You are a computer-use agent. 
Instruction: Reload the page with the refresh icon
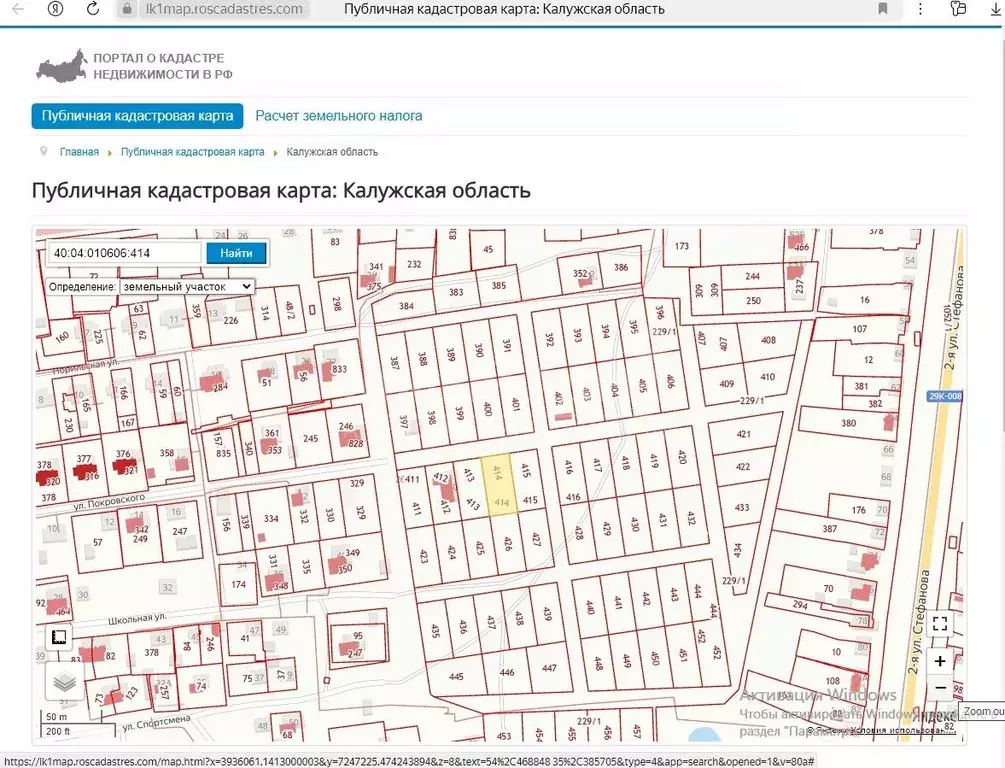click(x=93, y=9)
